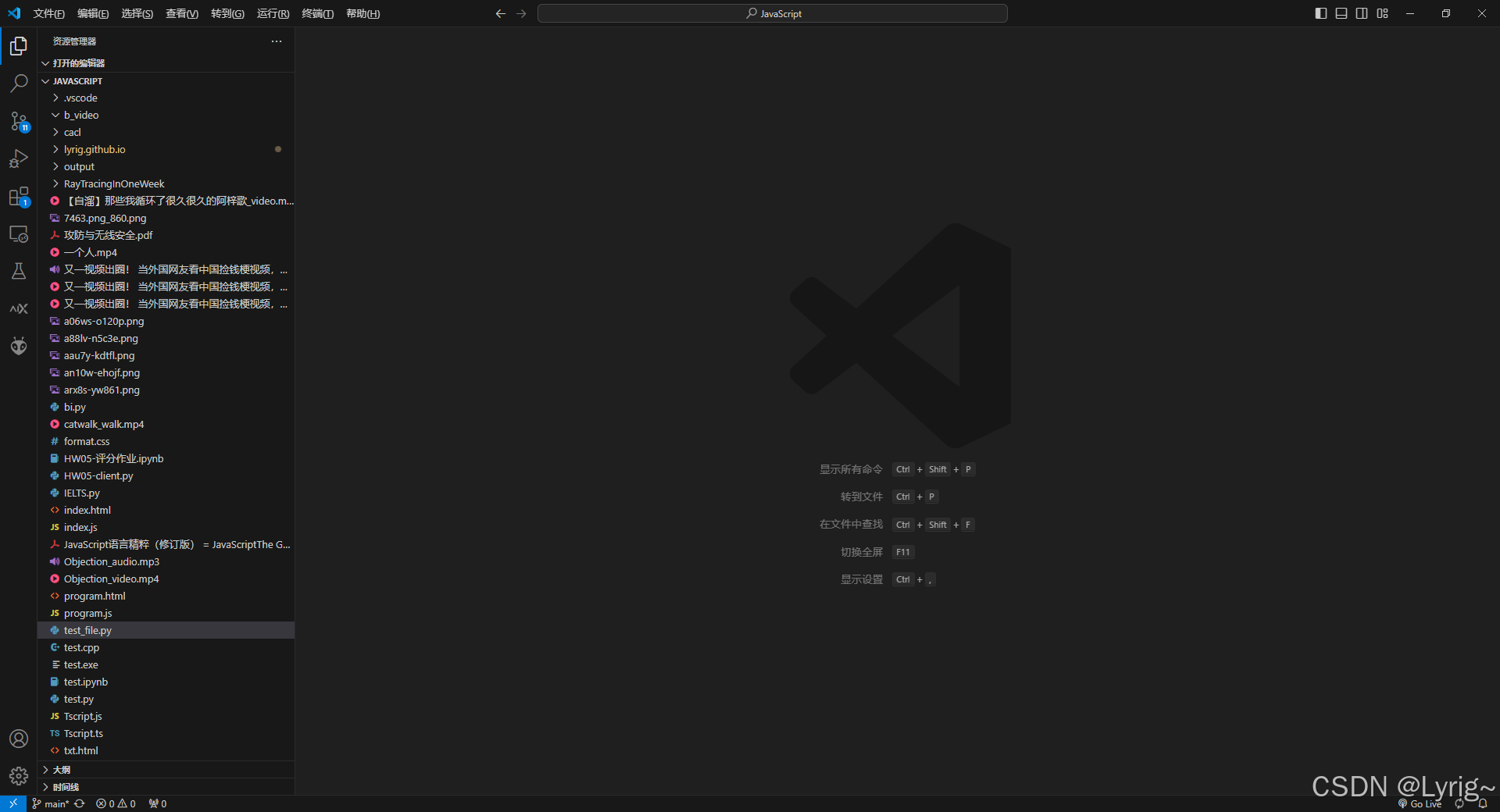Open test.ipynb notebook
Viewport: 1500px width, 812px height.
(x=166, y=682)
